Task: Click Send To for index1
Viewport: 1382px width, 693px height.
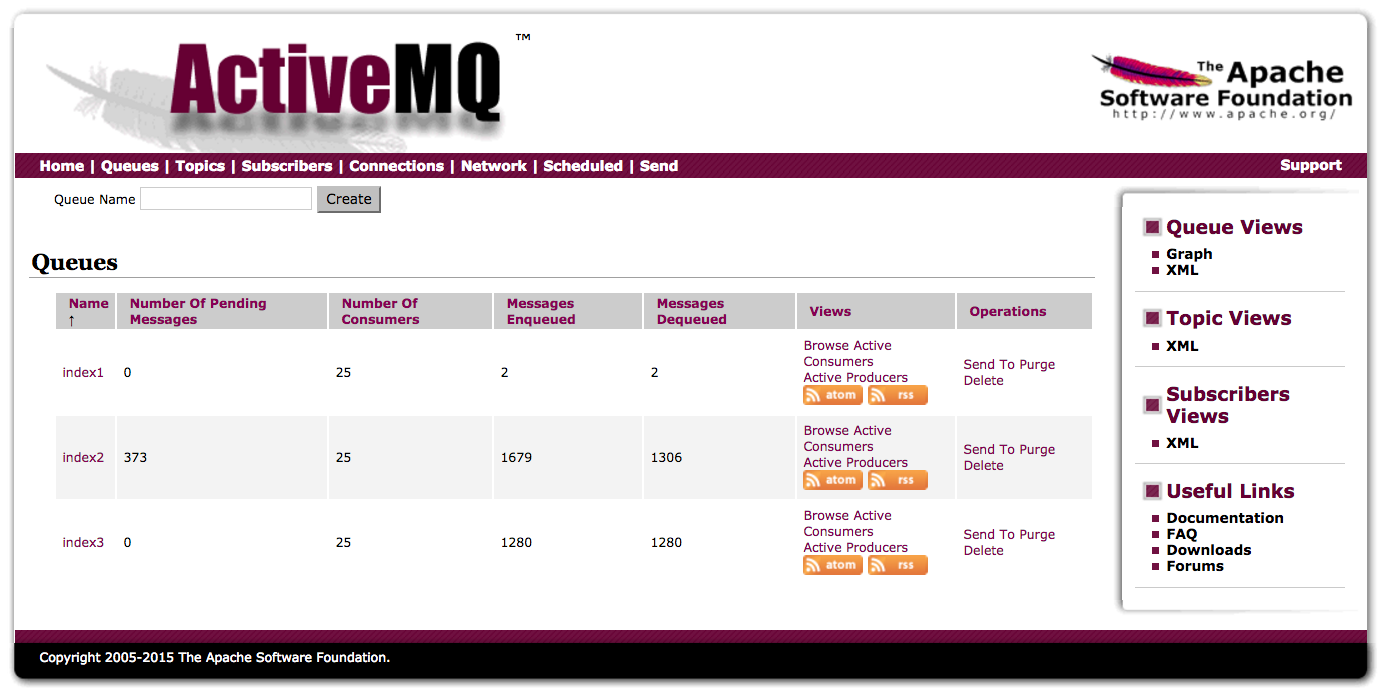Action: coord(989,364)
